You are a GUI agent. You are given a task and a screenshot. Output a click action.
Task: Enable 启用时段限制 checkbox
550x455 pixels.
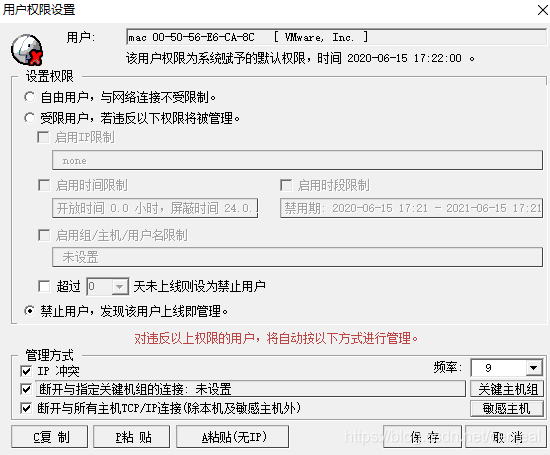(286, 185)
